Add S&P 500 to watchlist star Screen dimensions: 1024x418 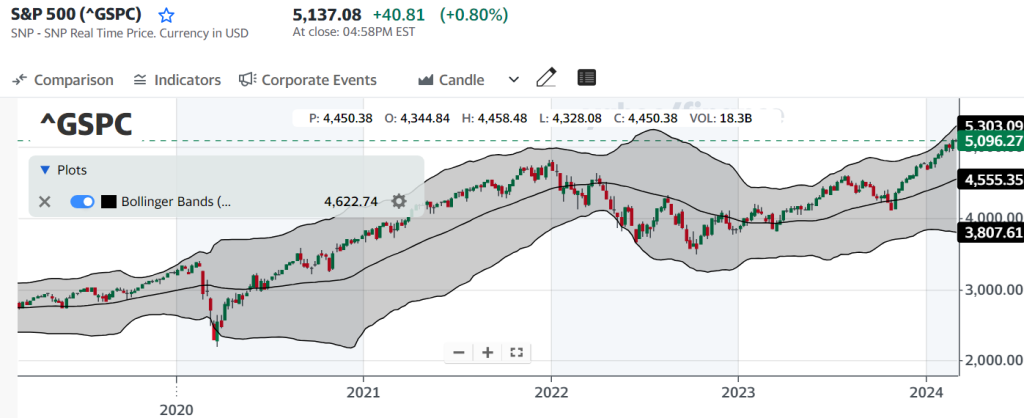(x=167, y=15)
